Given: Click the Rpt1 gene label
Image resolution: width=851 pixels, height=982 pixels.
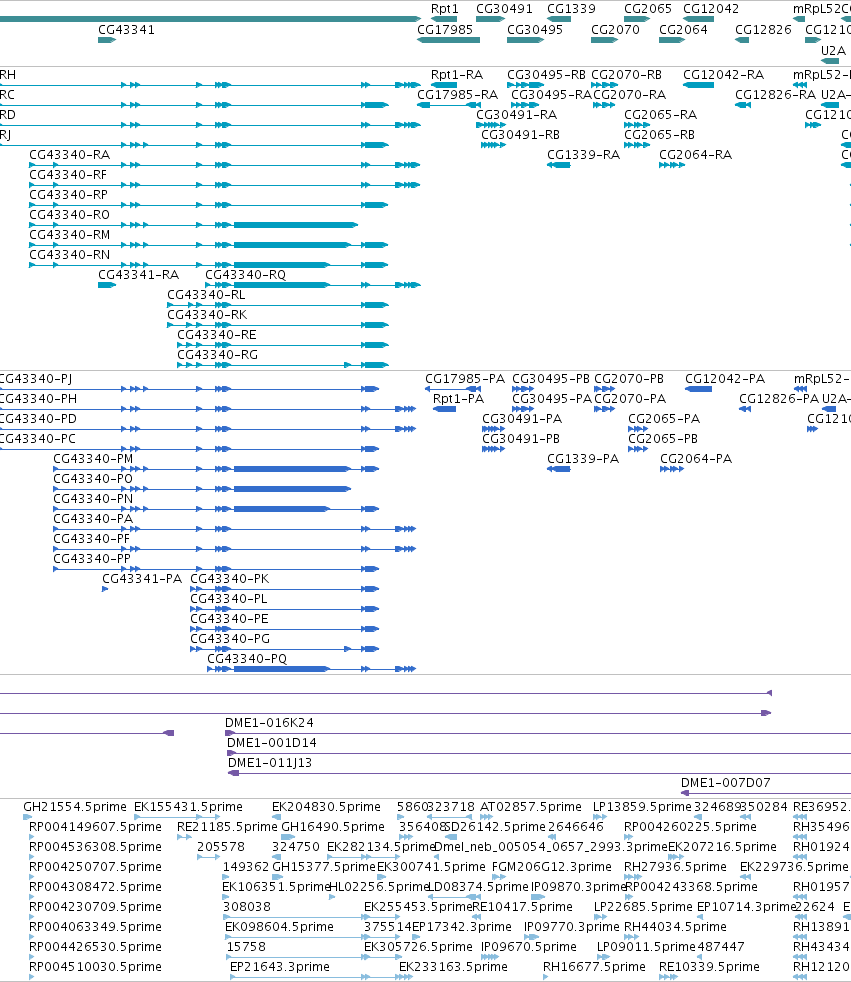Looking at the screenshot, I should tap(445, 9).
